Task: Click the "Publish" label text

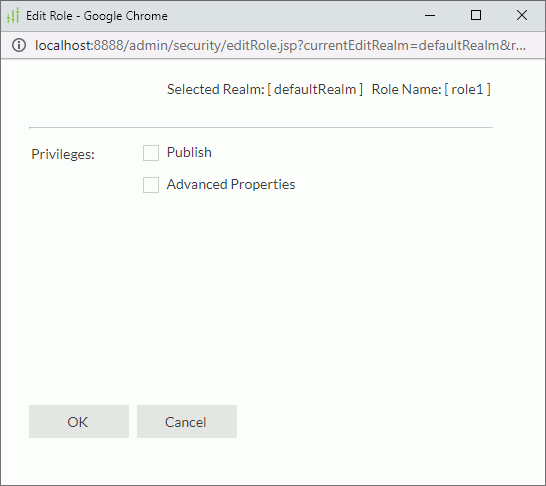Action: 189,152
